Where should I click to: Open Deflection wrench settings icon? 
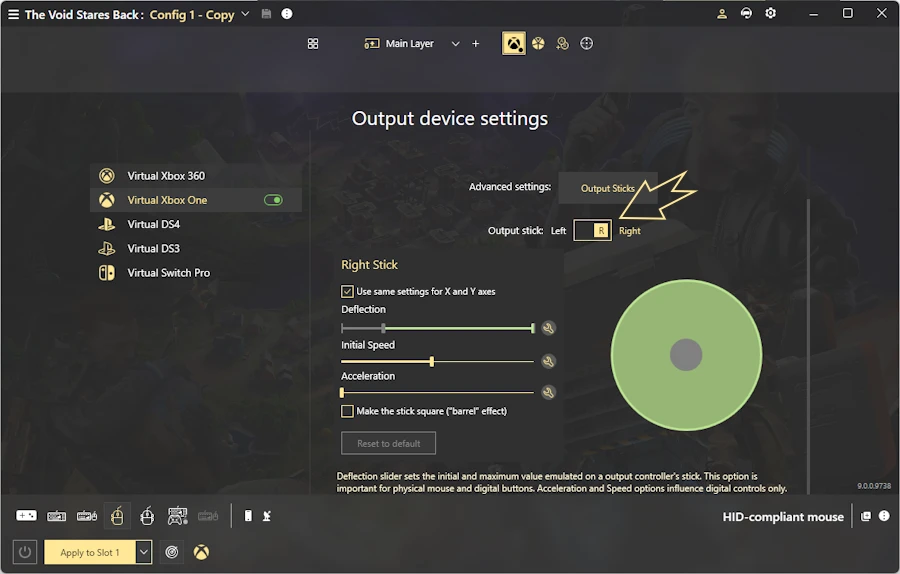[549, 328]
